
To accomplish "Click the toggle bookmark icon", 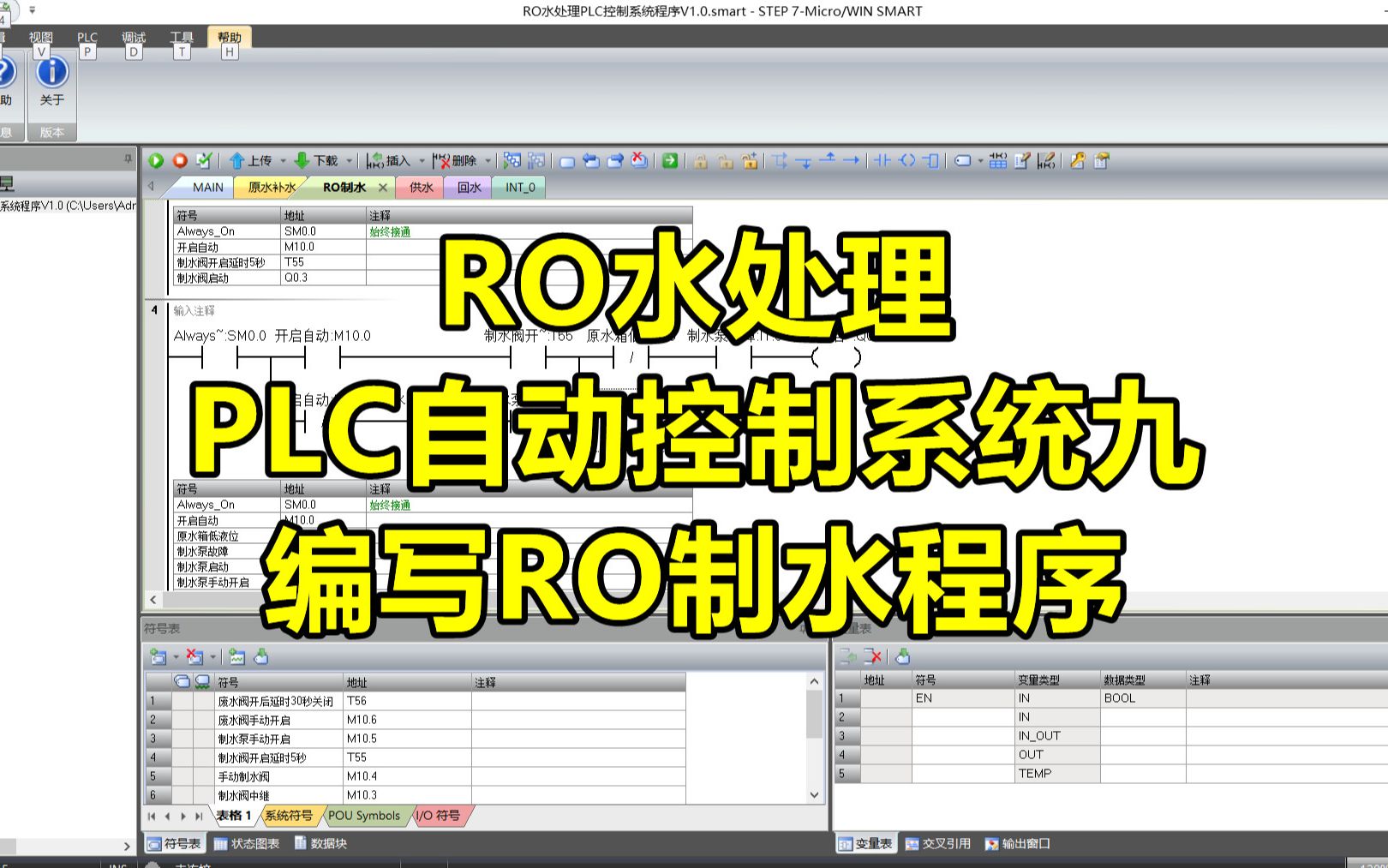I will tap(567, 160).
